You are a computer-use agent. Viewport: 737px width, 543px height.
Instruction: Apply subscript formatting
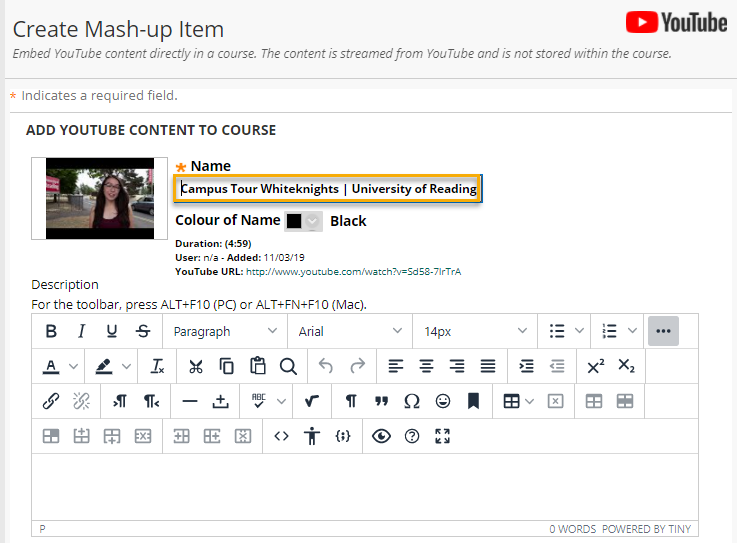627,366
